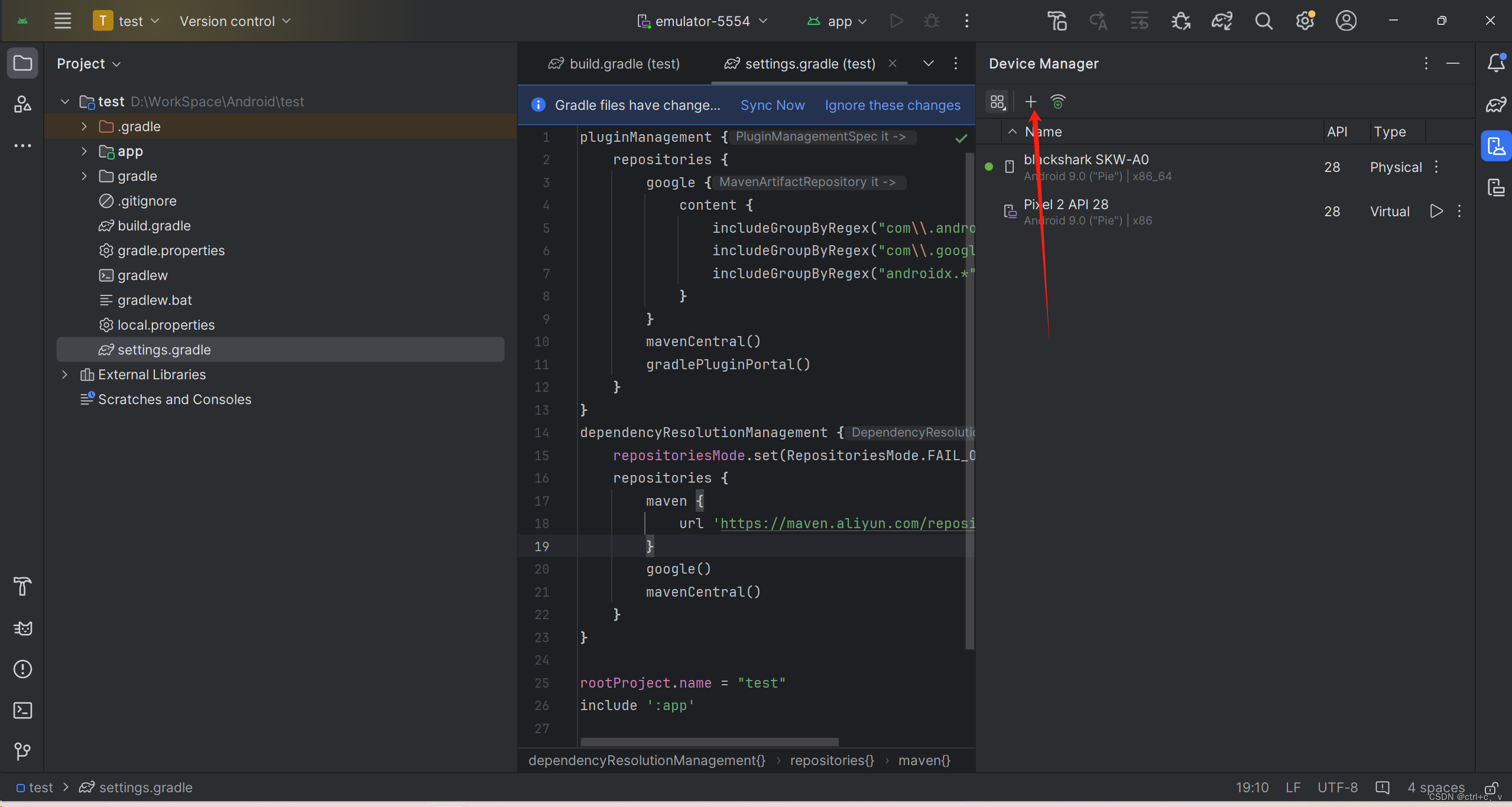
Task: Close the settings.gradle tab
Action: click(893, 63)
